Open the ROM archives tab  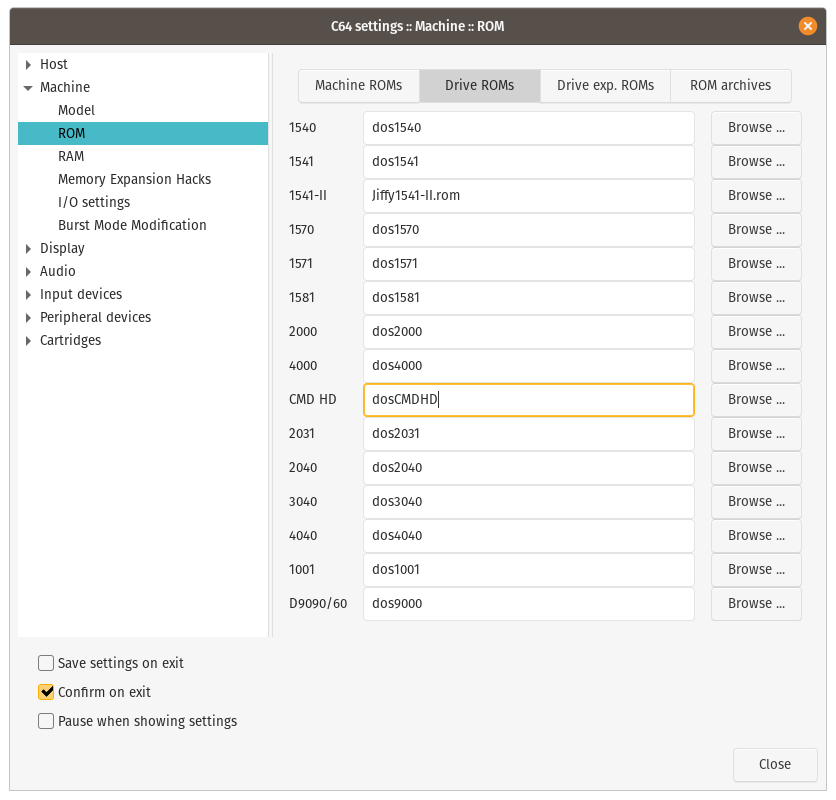730,85
